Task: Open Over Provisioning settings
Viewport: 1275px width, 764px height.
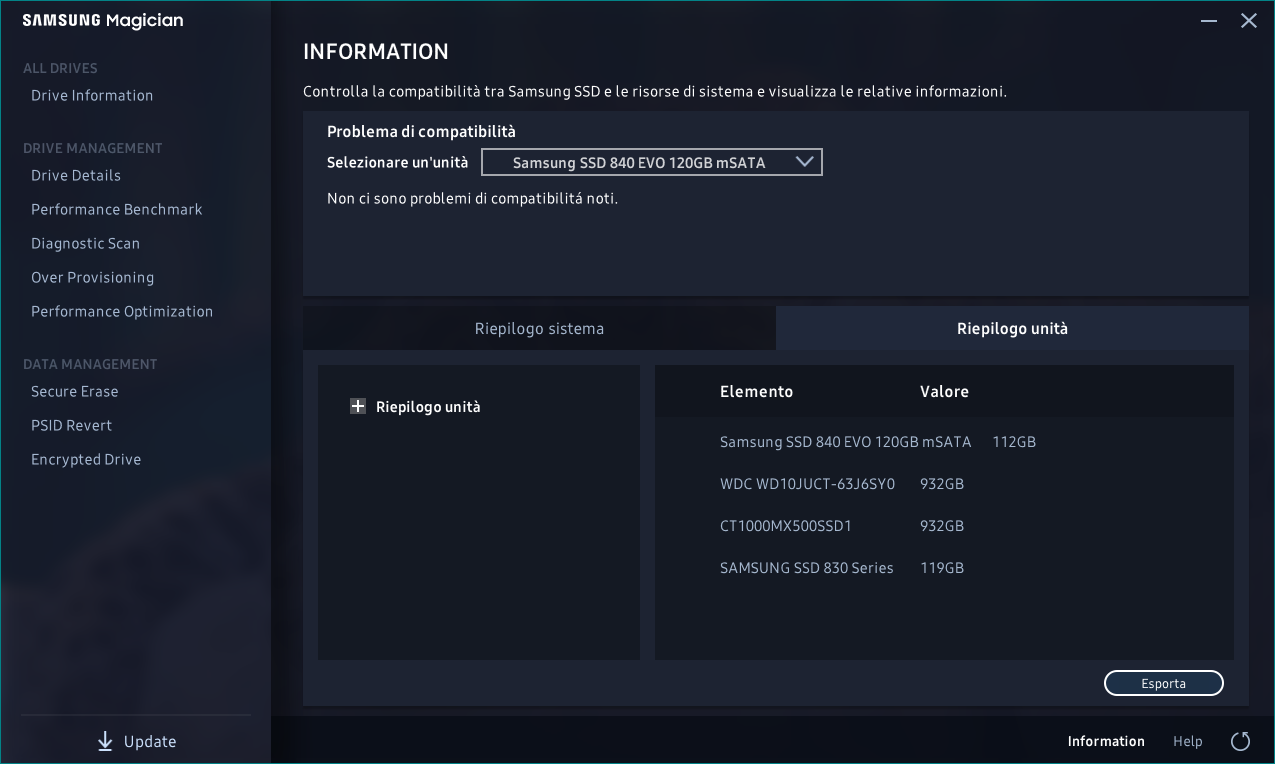Action: 92,277
